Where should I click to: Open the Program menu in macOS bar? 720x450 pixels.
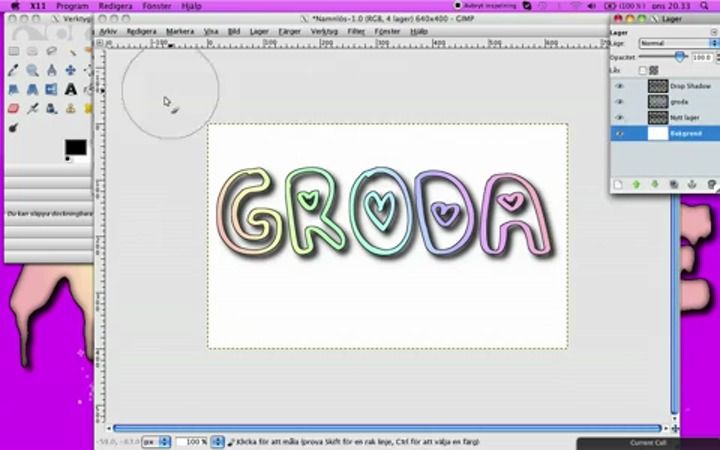pyautogui.click(x=72, y=6)
